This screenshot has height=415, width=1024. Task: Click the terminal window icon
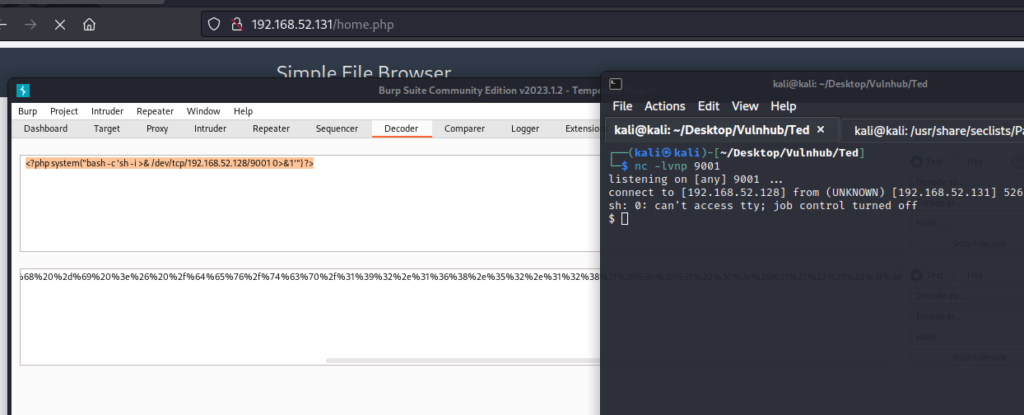(x=615, y=84)
